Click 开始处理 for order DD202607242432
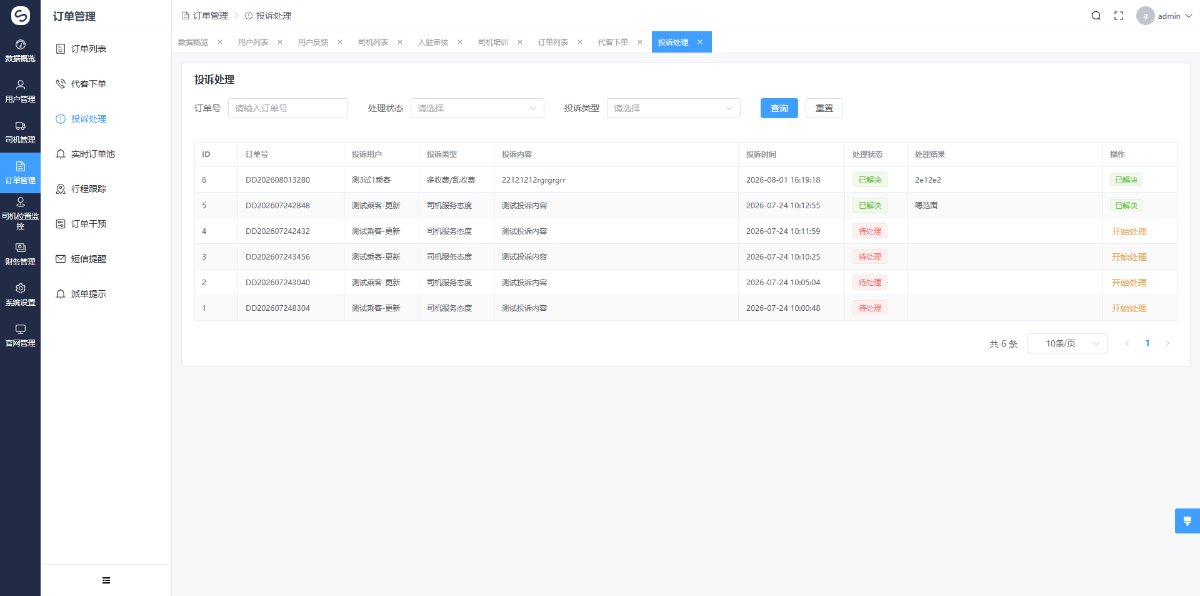Image resolution: width=1200 pixels, height=596 pixels. click(1128, 231)
